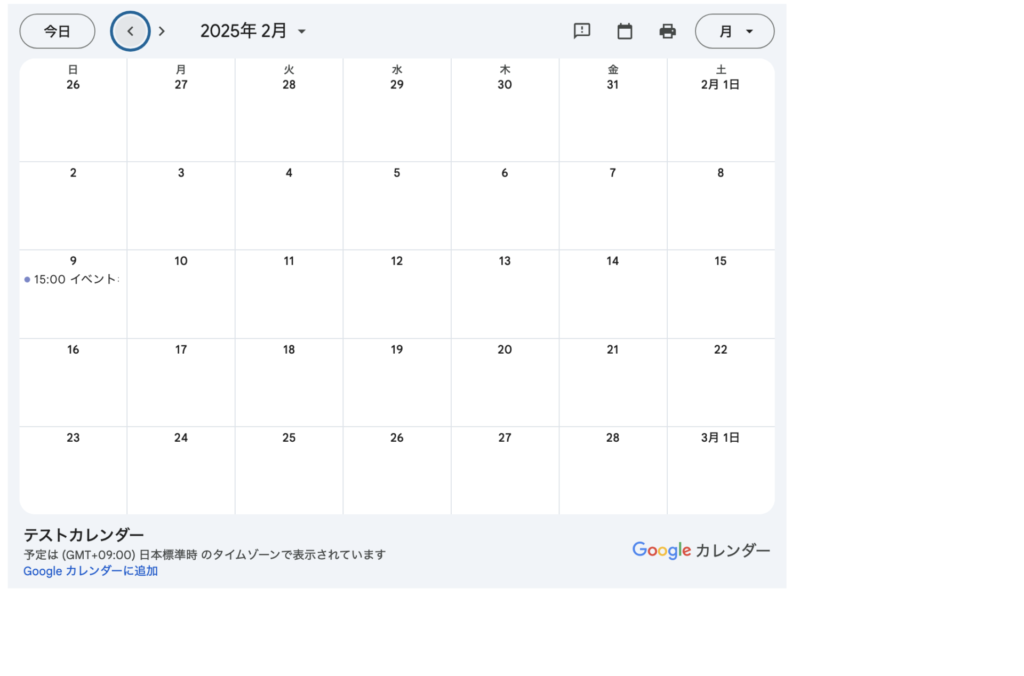This screenshot has width=1024, height=676.
Task: Open the 月 view selector dropdown
Action: [x=735, y=31]
